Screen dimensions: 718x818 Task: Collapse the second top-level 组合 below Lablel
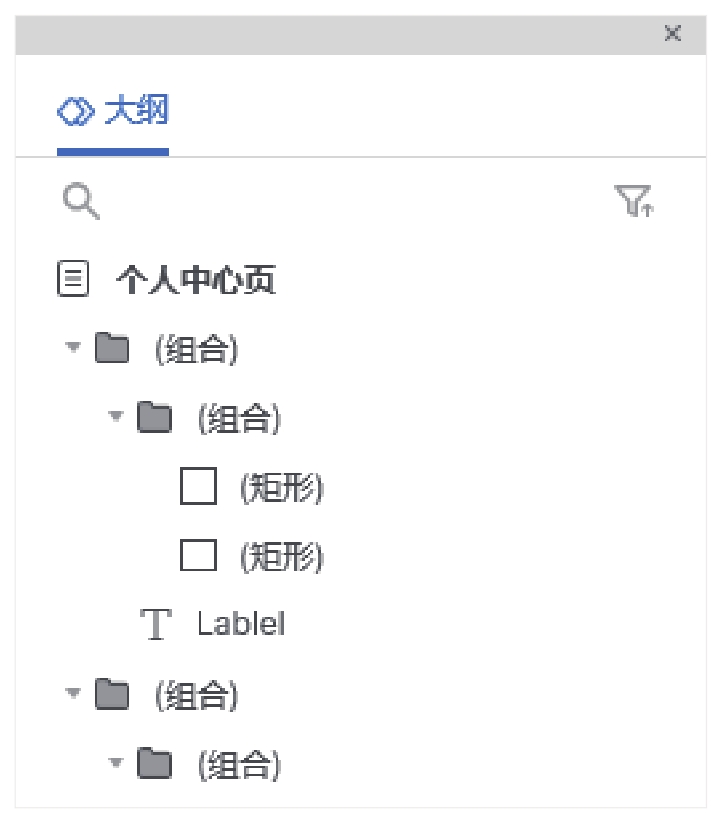[x=72, y=693]
